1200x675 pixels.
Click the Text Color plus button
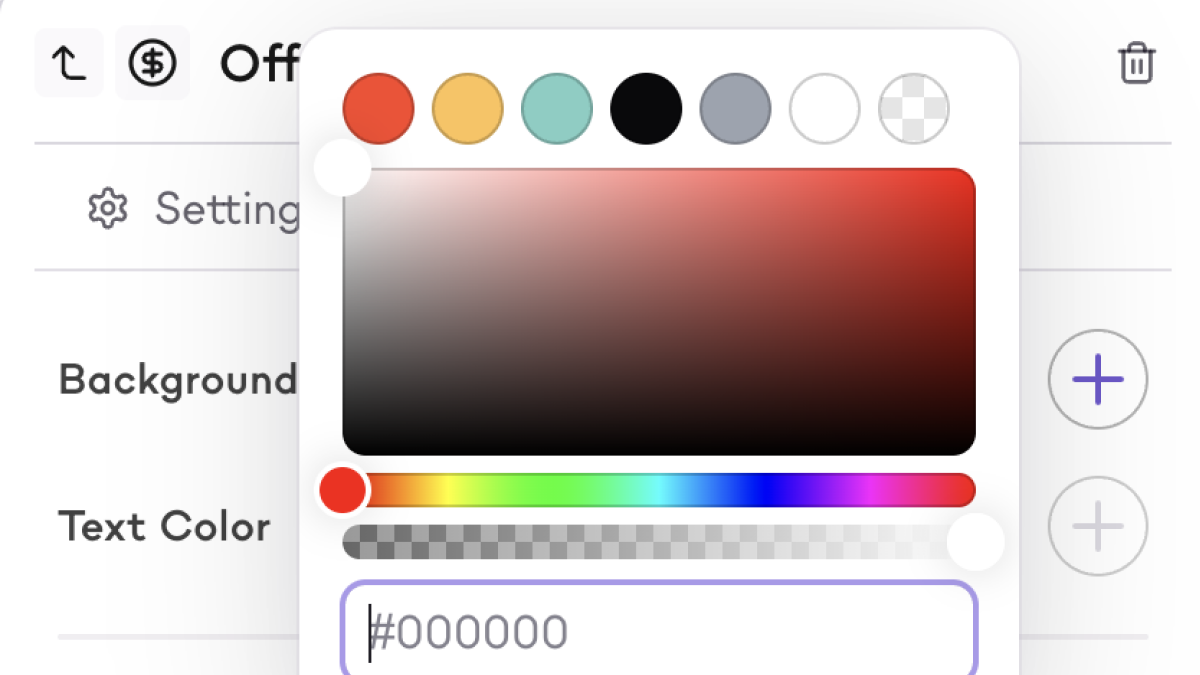click(x=1097, y=526)
